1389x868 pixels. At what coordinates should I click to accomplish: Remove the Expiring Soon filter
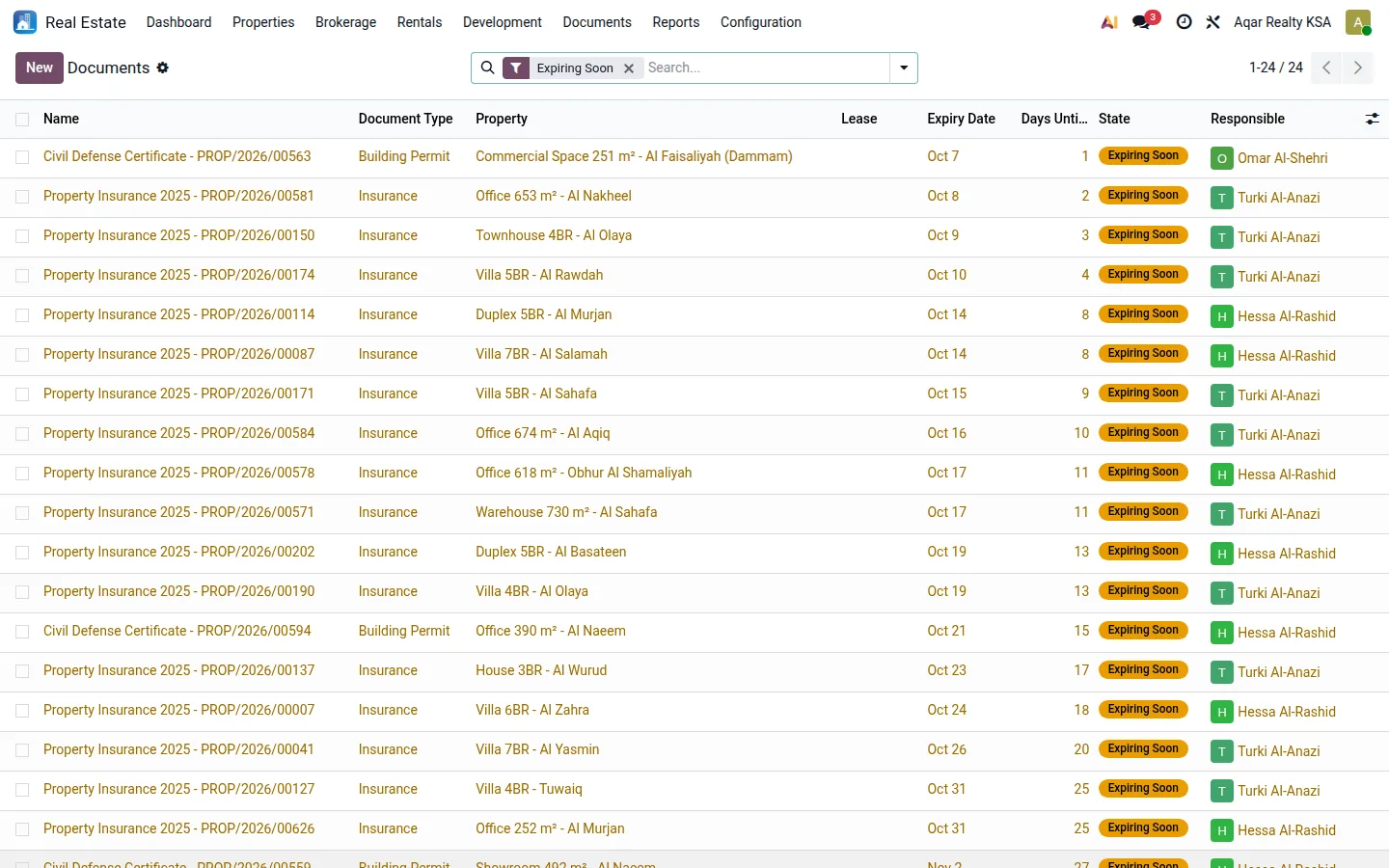pyautogui.click(x=629, y=68)
